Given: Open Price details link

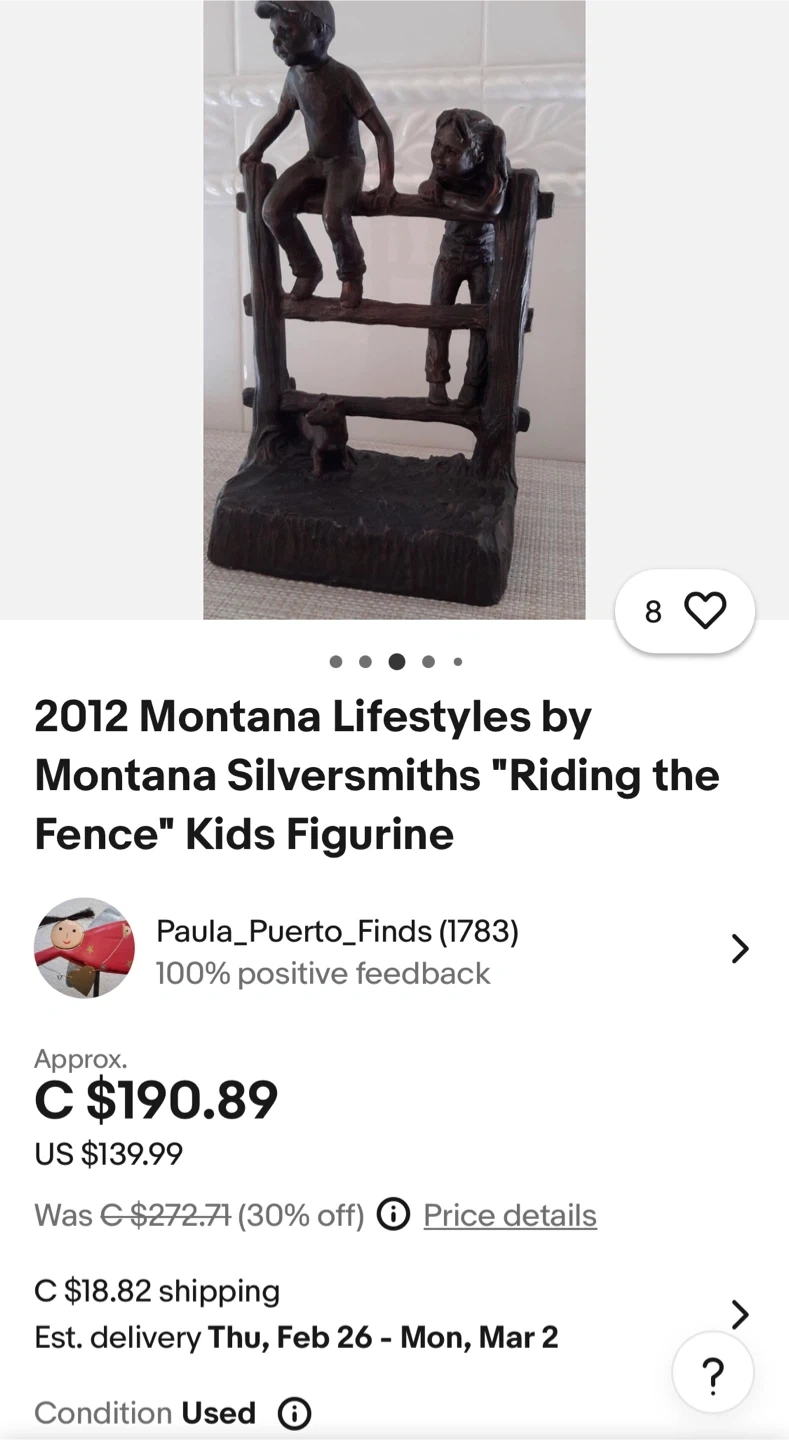Looking at the screenshot, I should pos(510,1215).
